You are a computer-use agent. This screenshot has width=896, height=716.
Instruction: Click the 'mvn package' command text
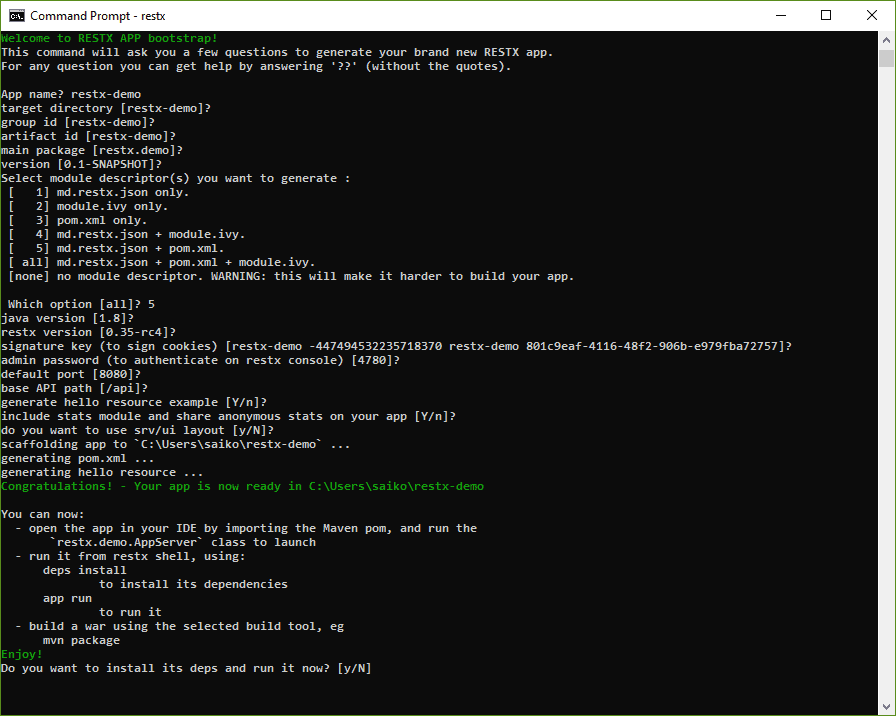tap(80, 639)
